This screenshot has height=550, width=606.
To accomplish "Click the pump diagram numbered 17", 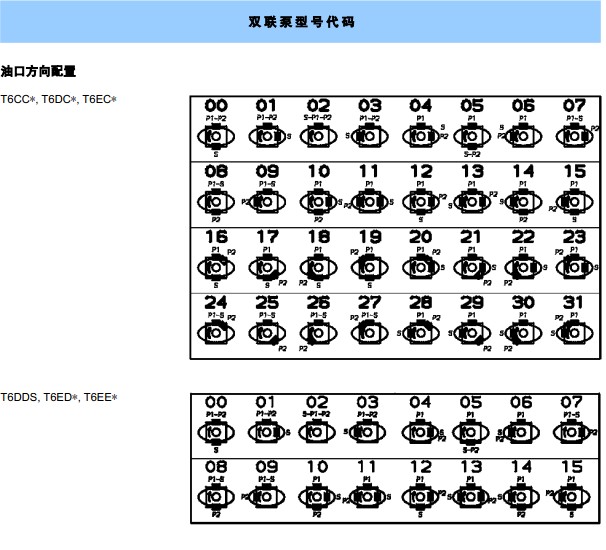I will coord(266,267).
